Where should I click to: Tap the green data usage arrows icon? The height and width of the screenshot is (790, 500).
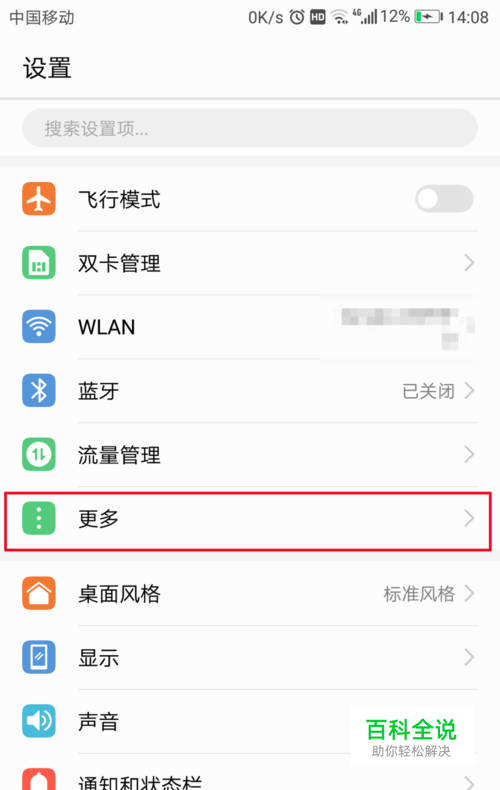[x=39, y=454]
